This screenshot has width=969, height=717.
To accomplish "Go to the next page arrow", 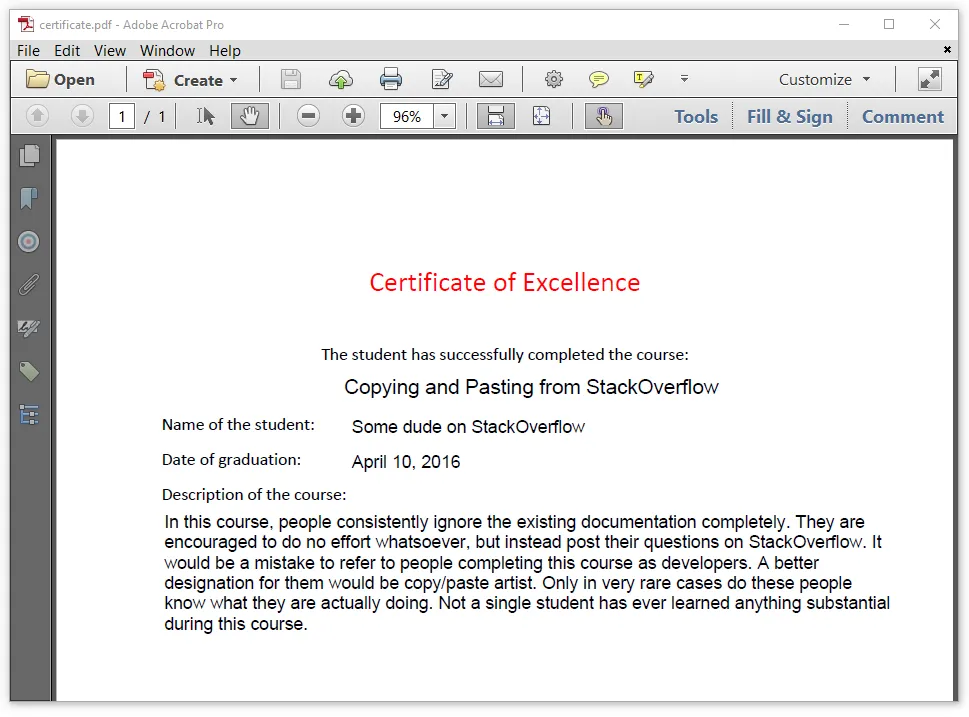I will 82,116.
